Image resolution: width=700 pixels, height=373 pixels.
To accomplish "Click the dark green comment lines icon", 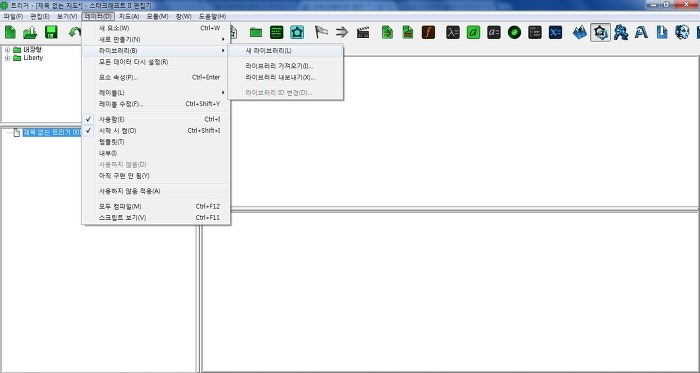I will (x=277, y=32).
